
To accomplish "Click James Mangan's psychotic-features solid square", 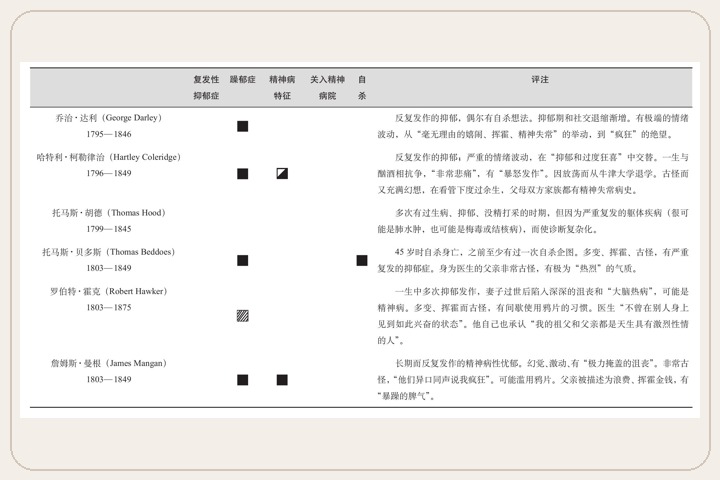I will pyautogui.click(x=282, y=380).
